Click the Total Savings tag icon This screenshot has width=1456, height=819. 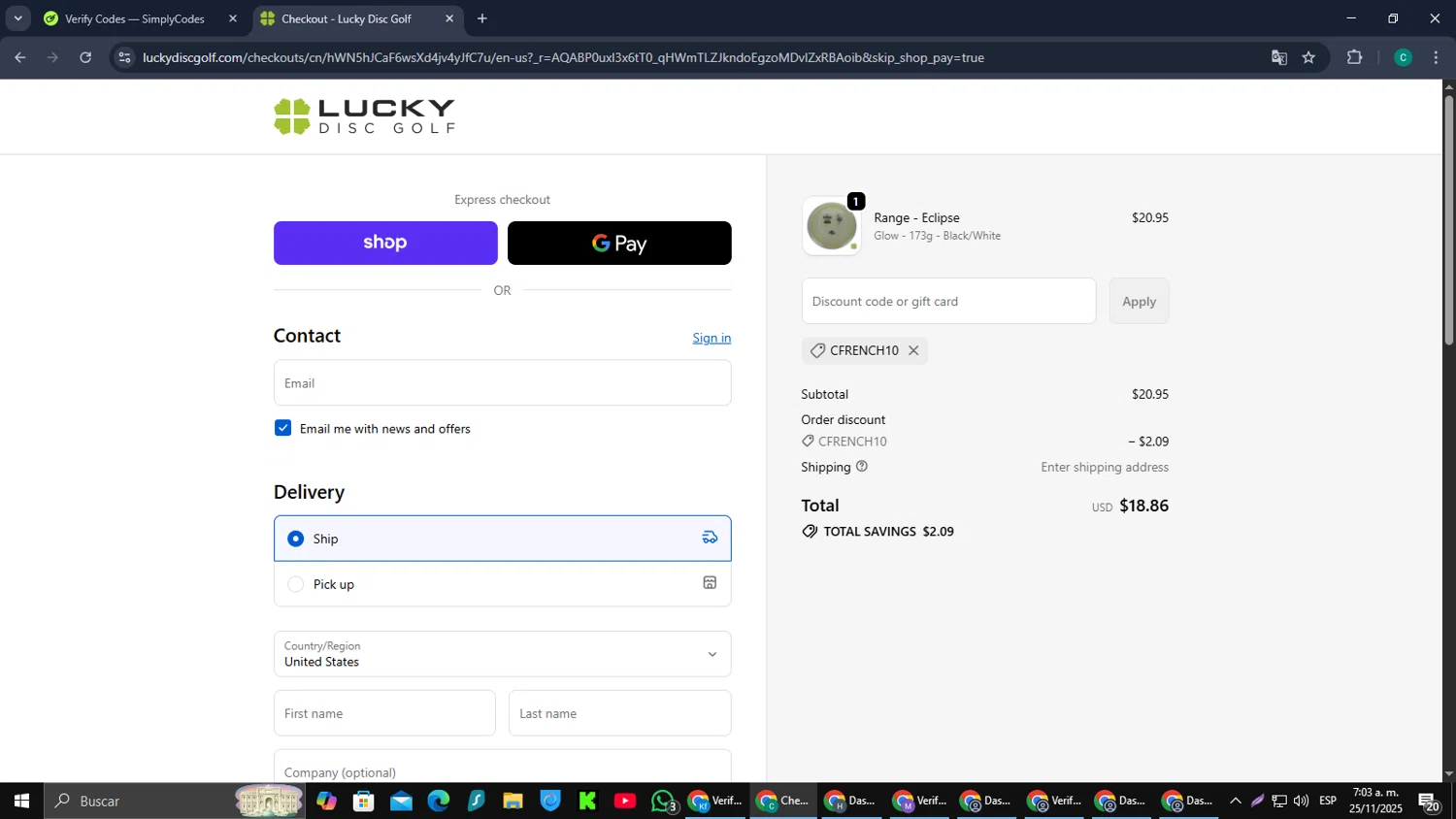coord(810,532)
